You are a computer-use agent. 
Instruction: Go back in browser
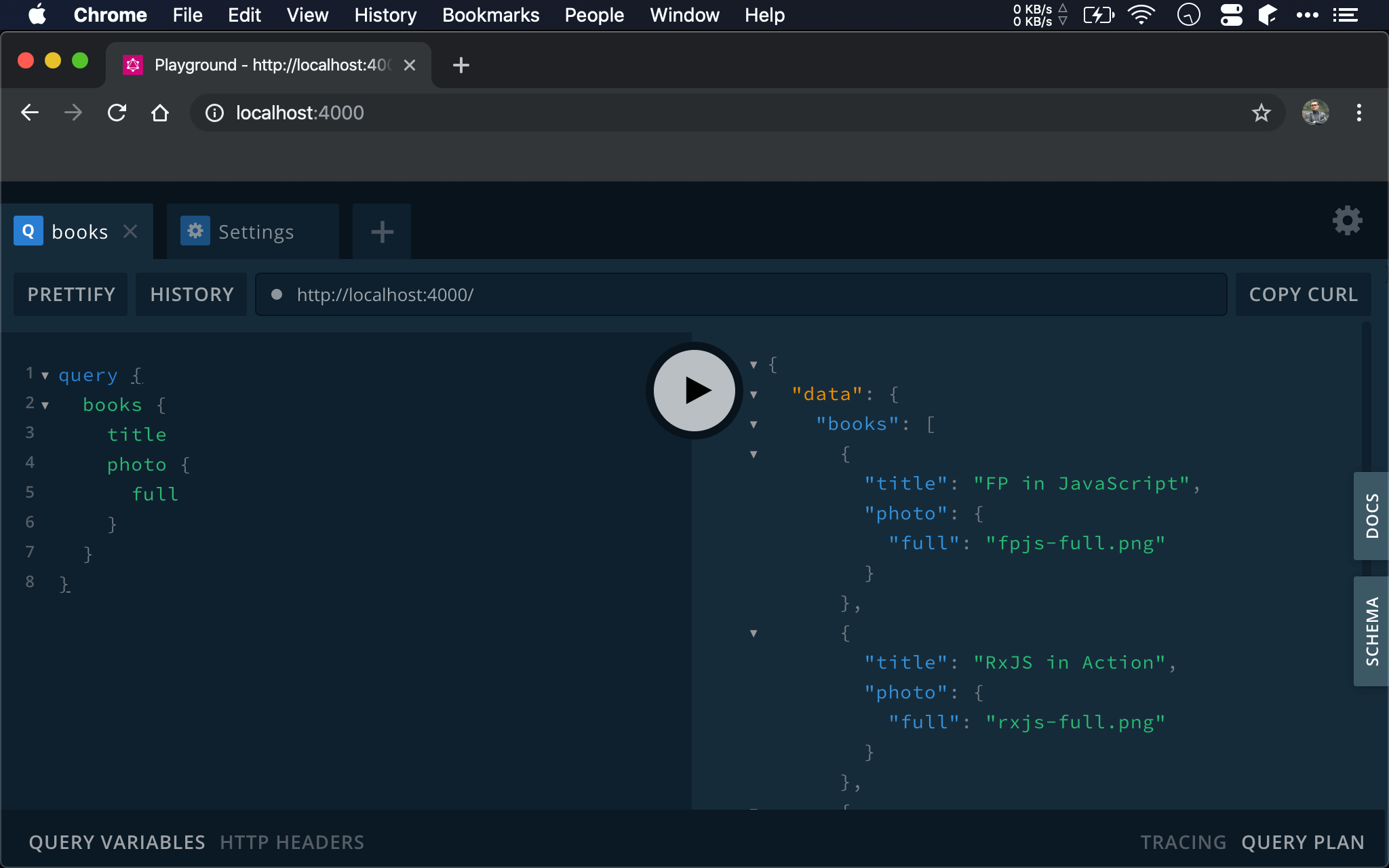[30, 113]
